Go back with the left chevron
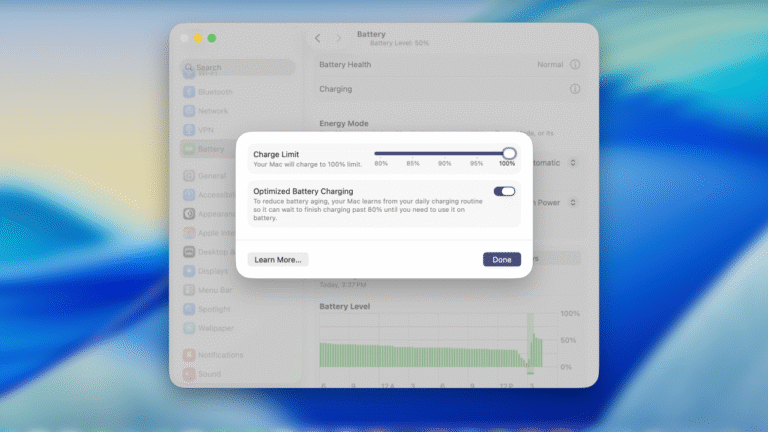Viewport: 768px width, 432px height. 318,38
